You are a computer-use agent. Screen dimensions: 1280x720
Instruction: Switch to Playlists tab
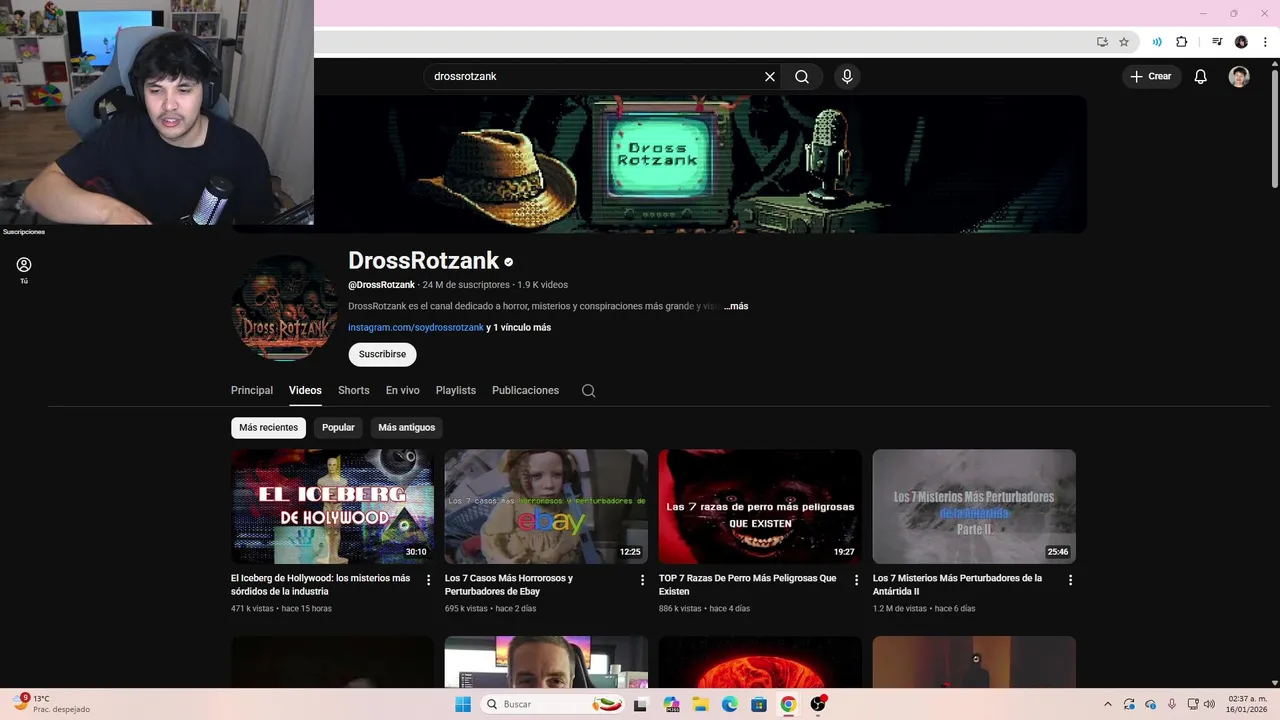tap(456, 390)
